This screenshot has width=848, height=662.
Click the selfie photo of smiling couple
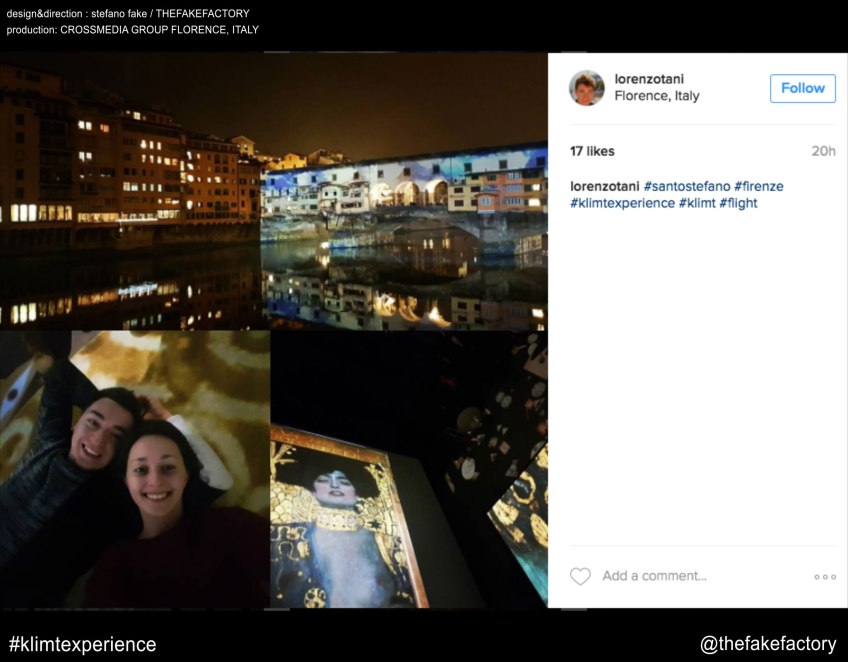click(134, 469)
